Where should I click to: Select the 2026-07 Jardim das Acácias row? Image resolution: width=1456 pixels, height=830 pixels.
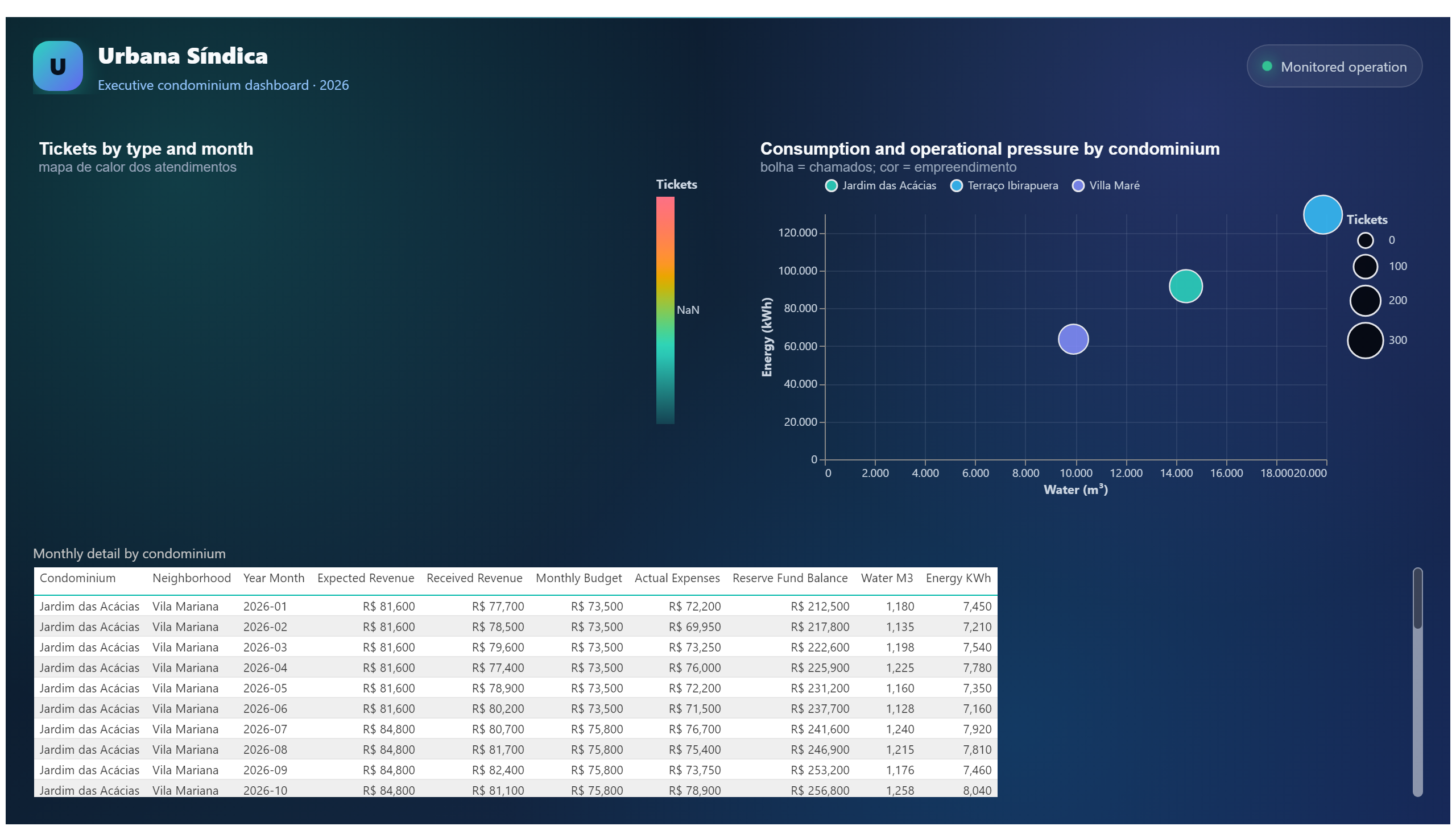coord(515,729)
